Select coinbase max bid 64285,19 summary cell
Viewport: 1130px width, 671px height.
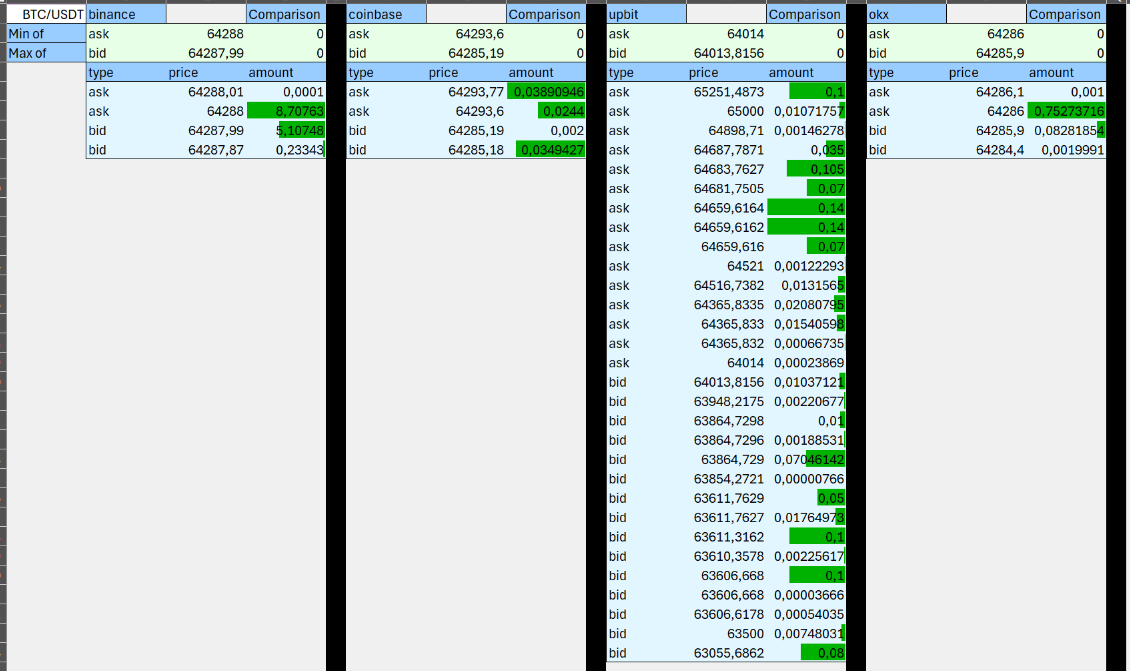coord(466,53)
